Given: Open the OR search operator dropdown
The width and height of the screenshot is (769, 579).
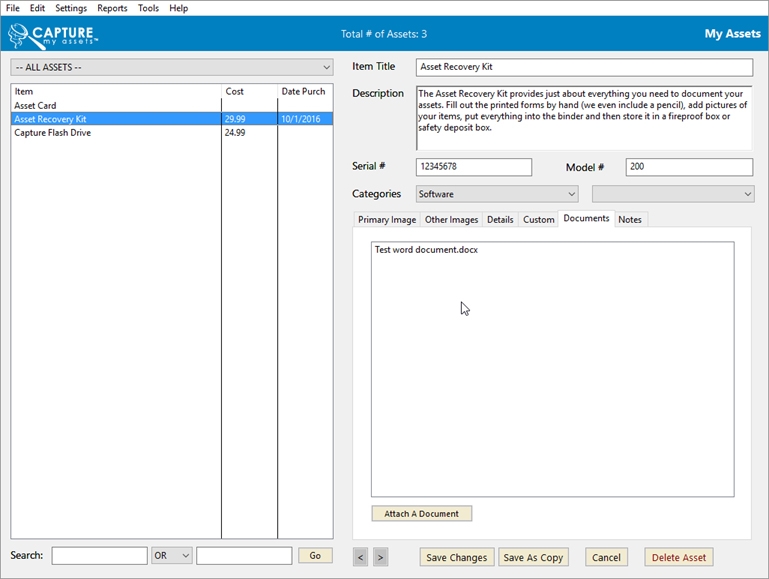Looking at the screenshot, I should [x=171, y=556].
